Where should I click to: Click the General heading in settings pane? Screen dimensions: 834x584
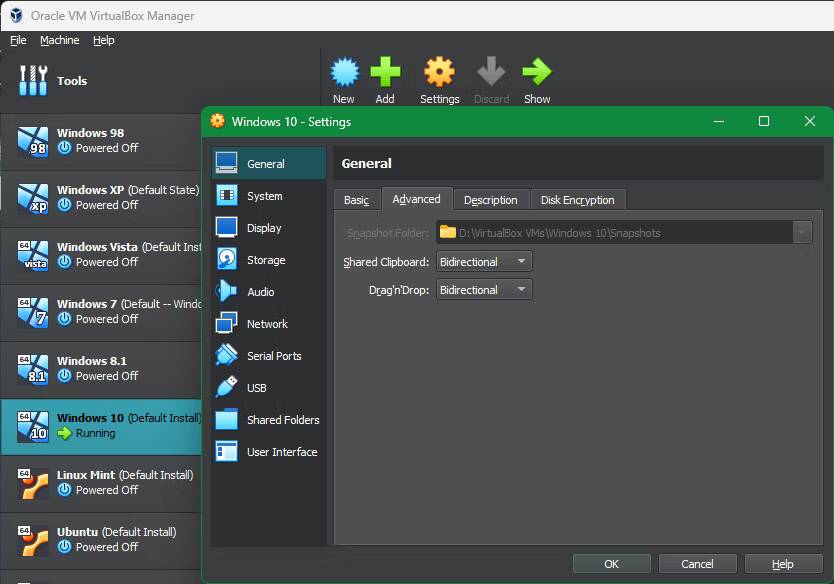coord(366,163)
